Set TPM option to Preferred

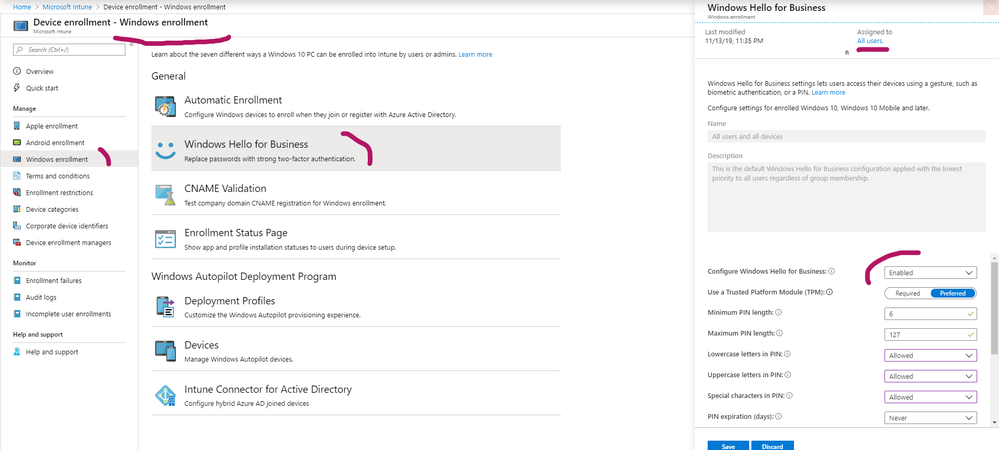tap(952, 293)
